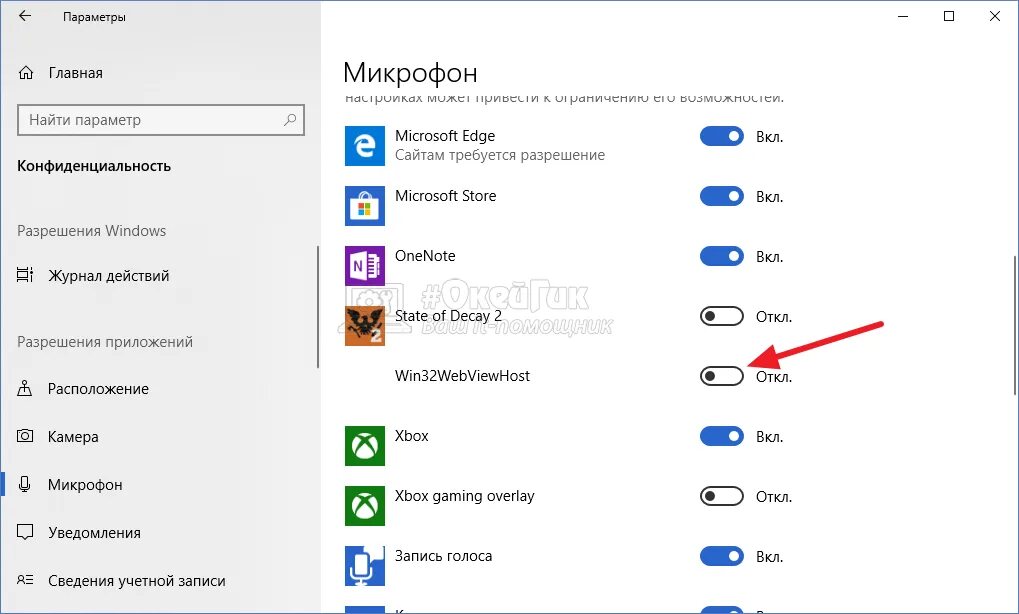Click the Камера camera icon
1019x614 pixels.
tap(25, 436)
